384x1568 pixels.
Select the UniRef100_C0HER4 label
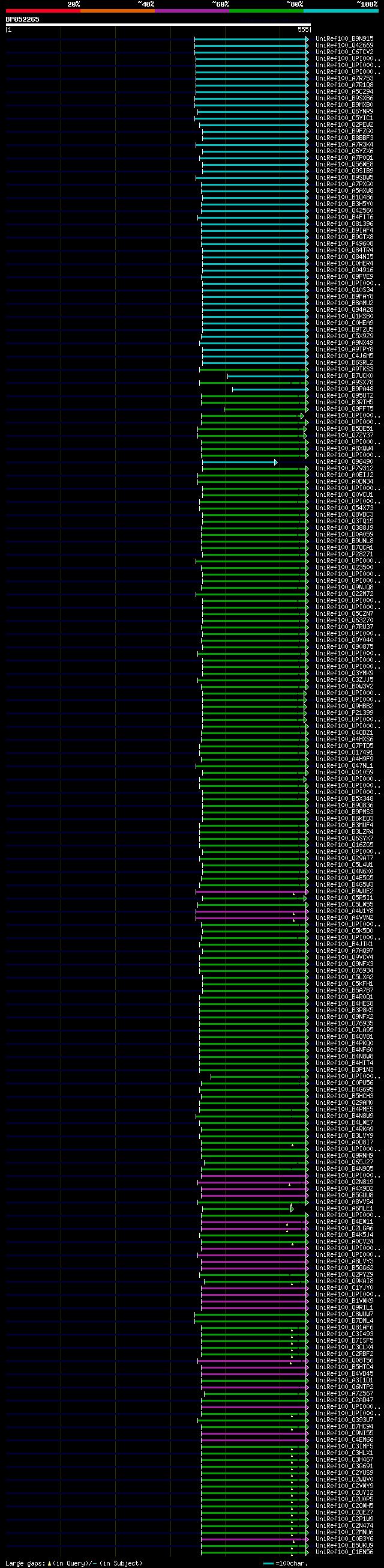[344, 264]
